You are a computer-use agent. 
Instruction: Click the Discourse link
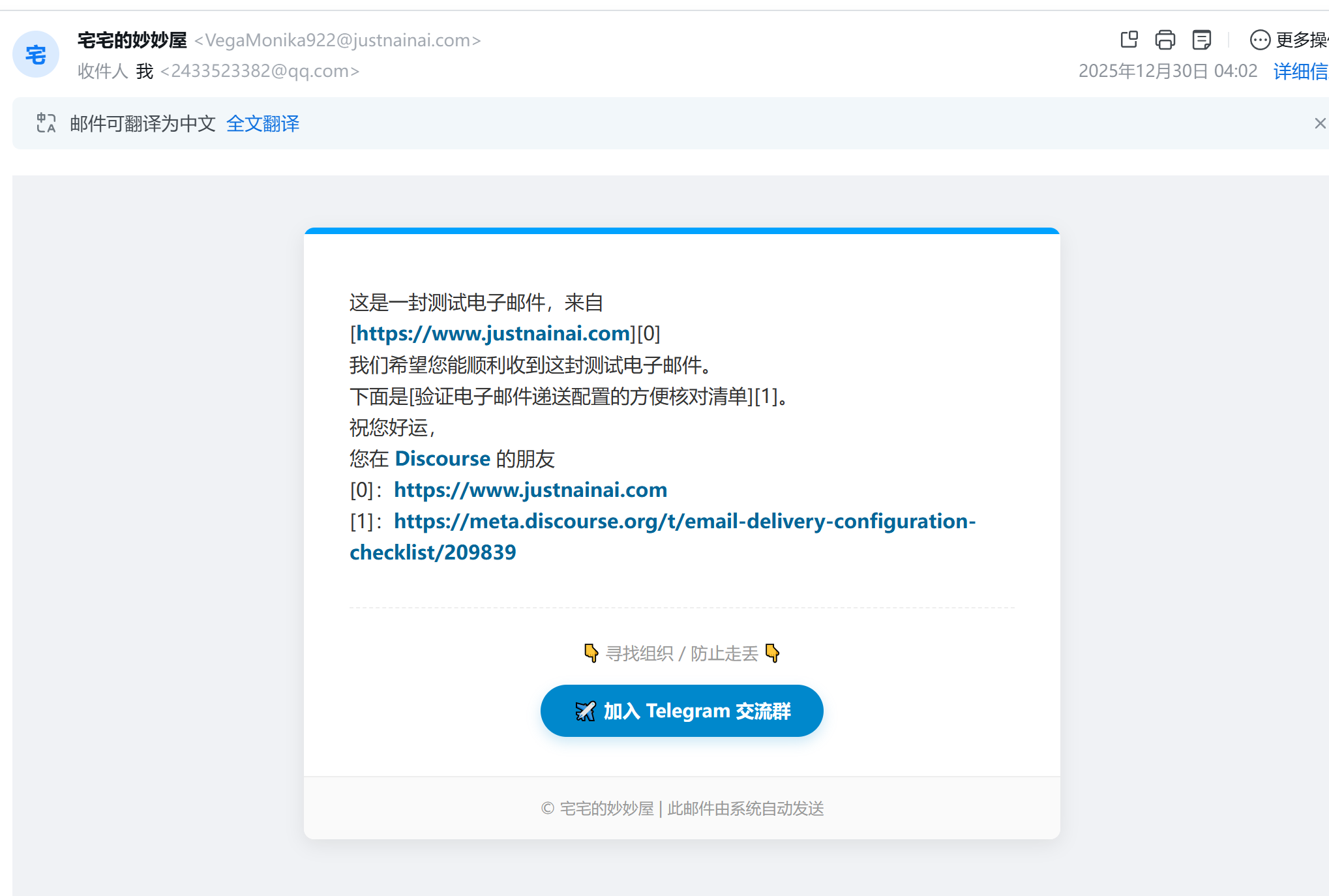point(442,458)
